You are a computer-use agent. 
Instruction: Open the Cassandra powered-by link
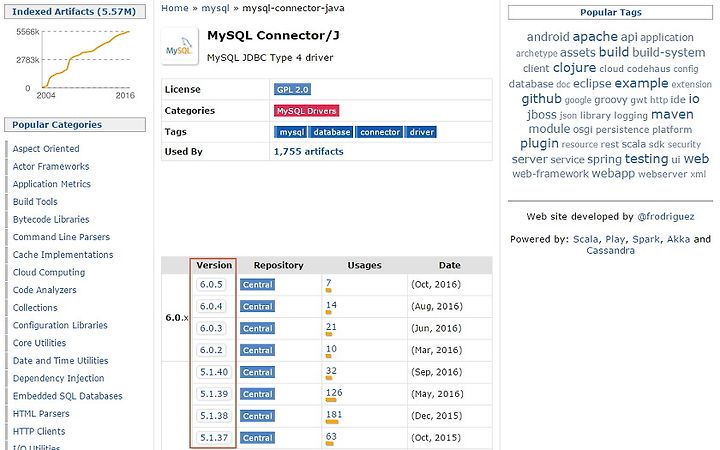[x=610, y=251]
